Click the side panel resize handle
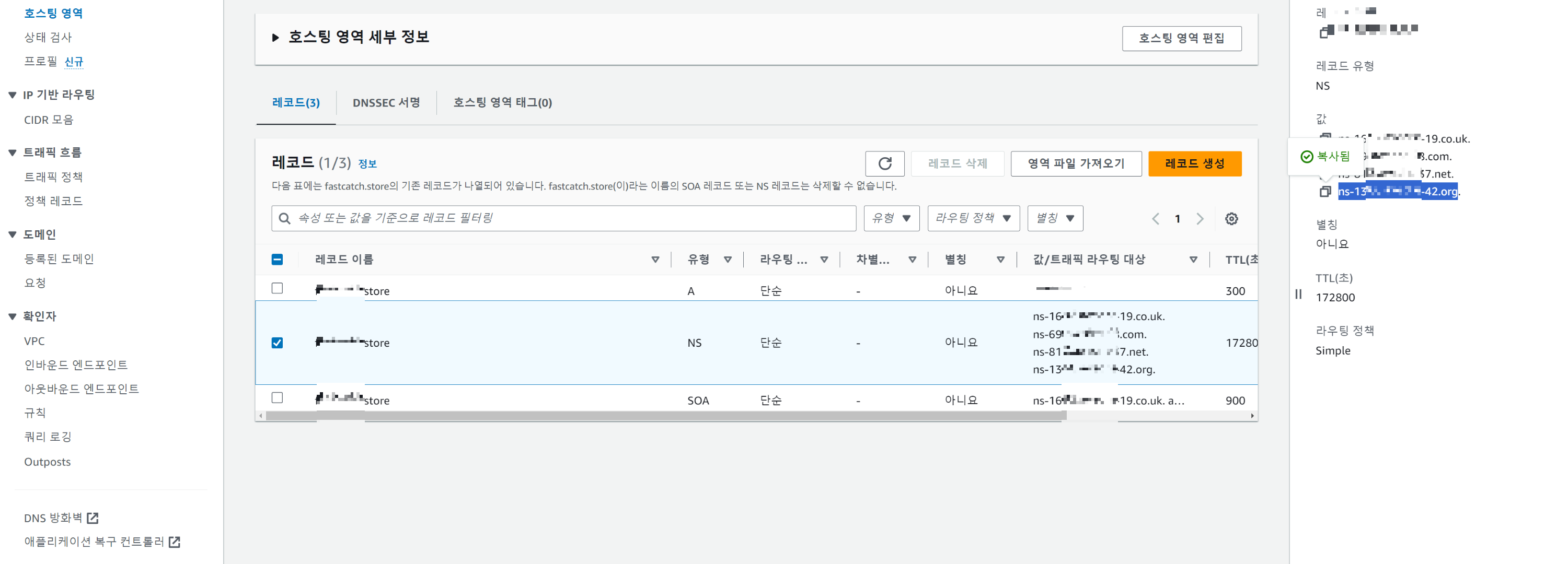The height and width of the screenshot is (564, 1568). 1298,294
